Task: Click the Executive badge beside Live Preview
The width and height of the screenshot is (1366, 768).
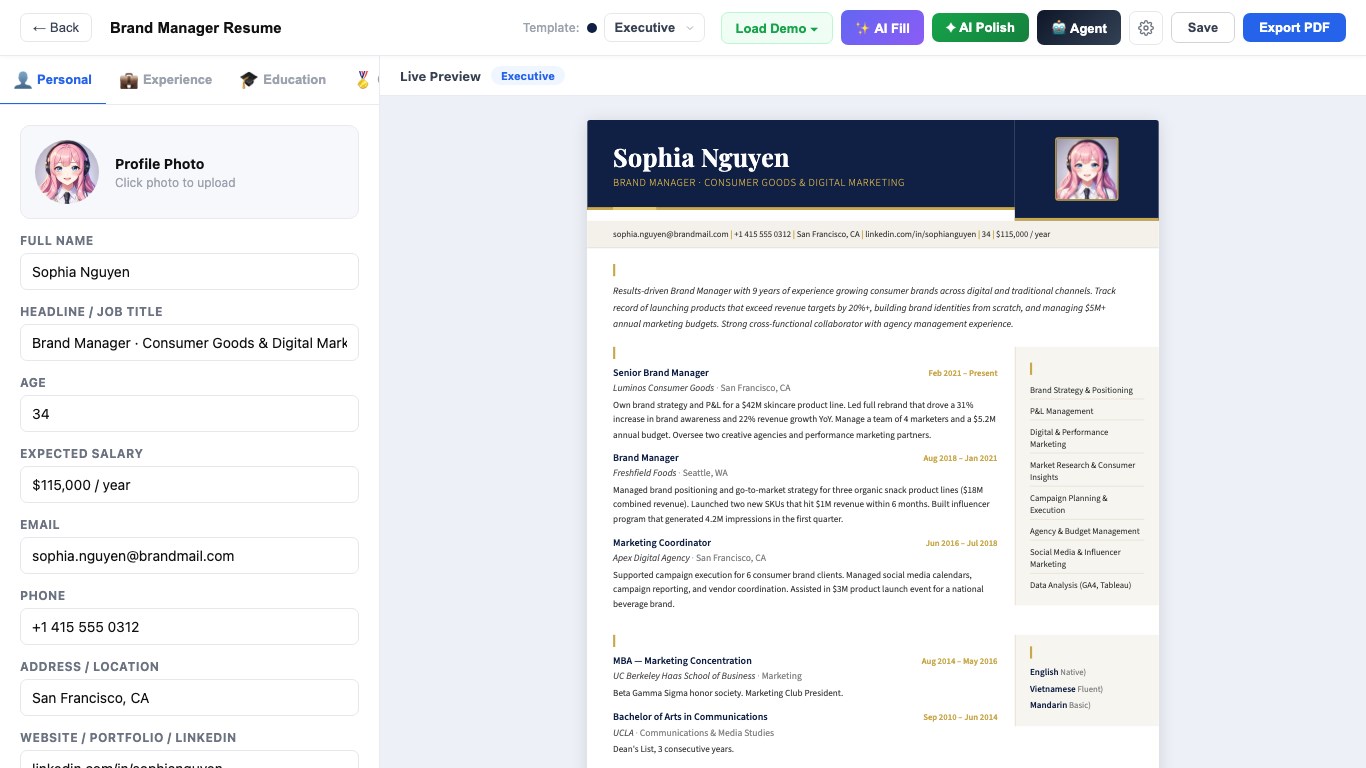Action: (528, 76)
